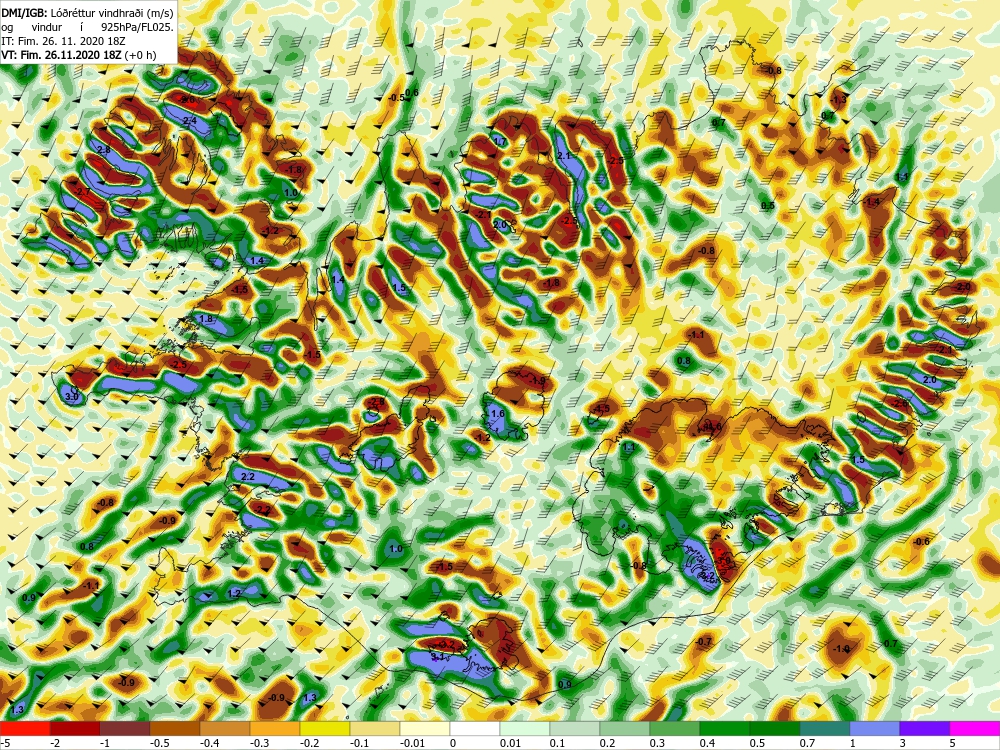This screenshot has width=1000, height=750.
Task: Click the pale tan -0.1 to -0.01 swatch
Action: (375, 728)
